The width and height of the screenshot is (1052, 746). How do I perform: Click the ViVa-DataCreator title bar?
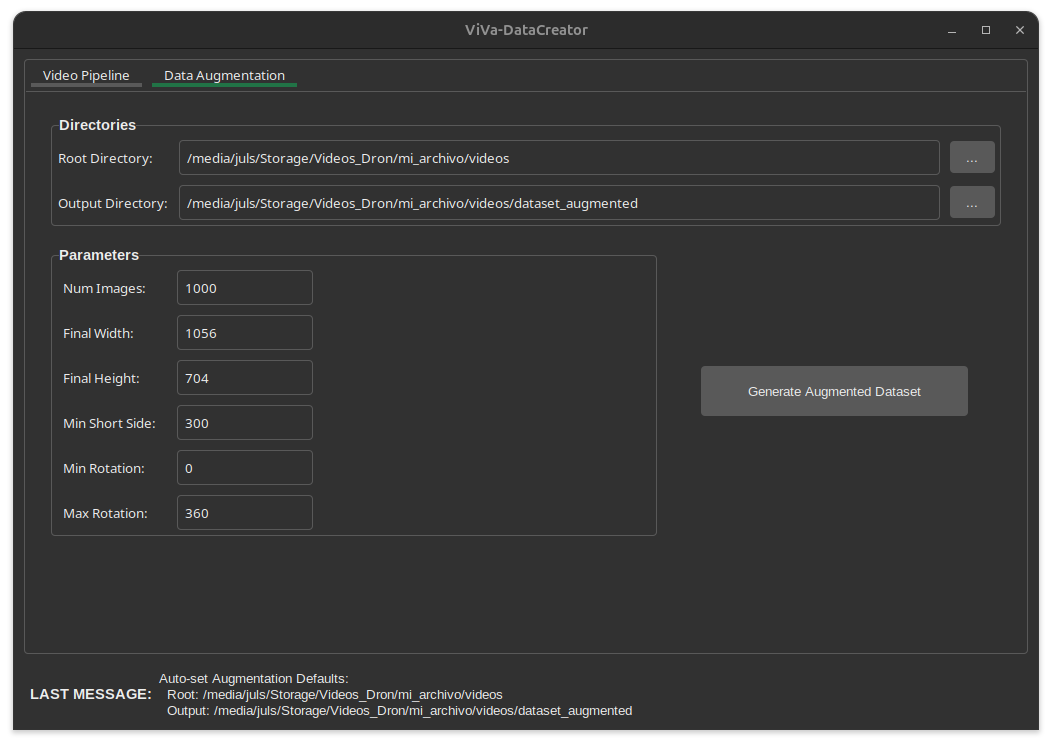pyautogui.click(x=526, y=30)
